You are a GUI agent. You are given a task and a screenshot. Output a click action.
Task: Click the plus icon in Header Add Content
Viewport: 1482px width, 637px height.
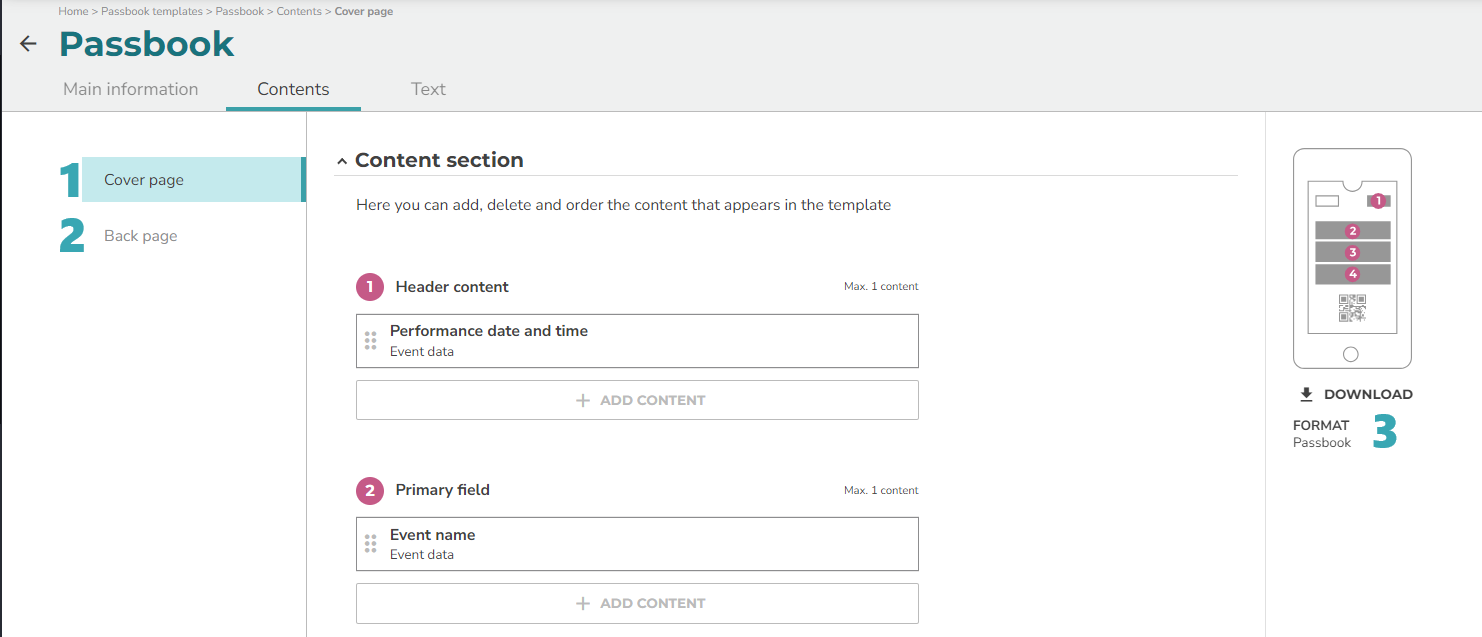[x=583, y=400]
